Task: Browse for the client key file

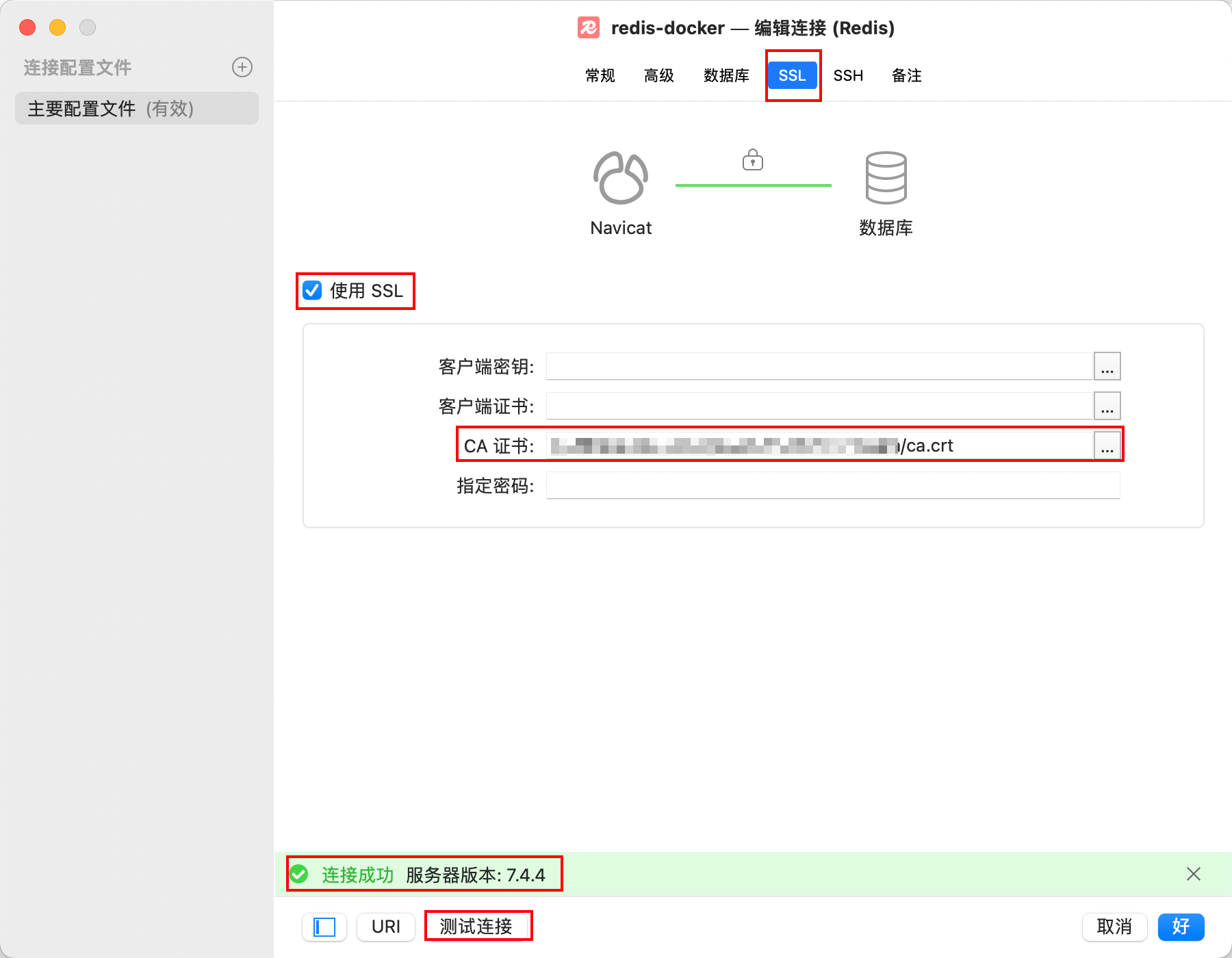Action: click(1107, 366)
